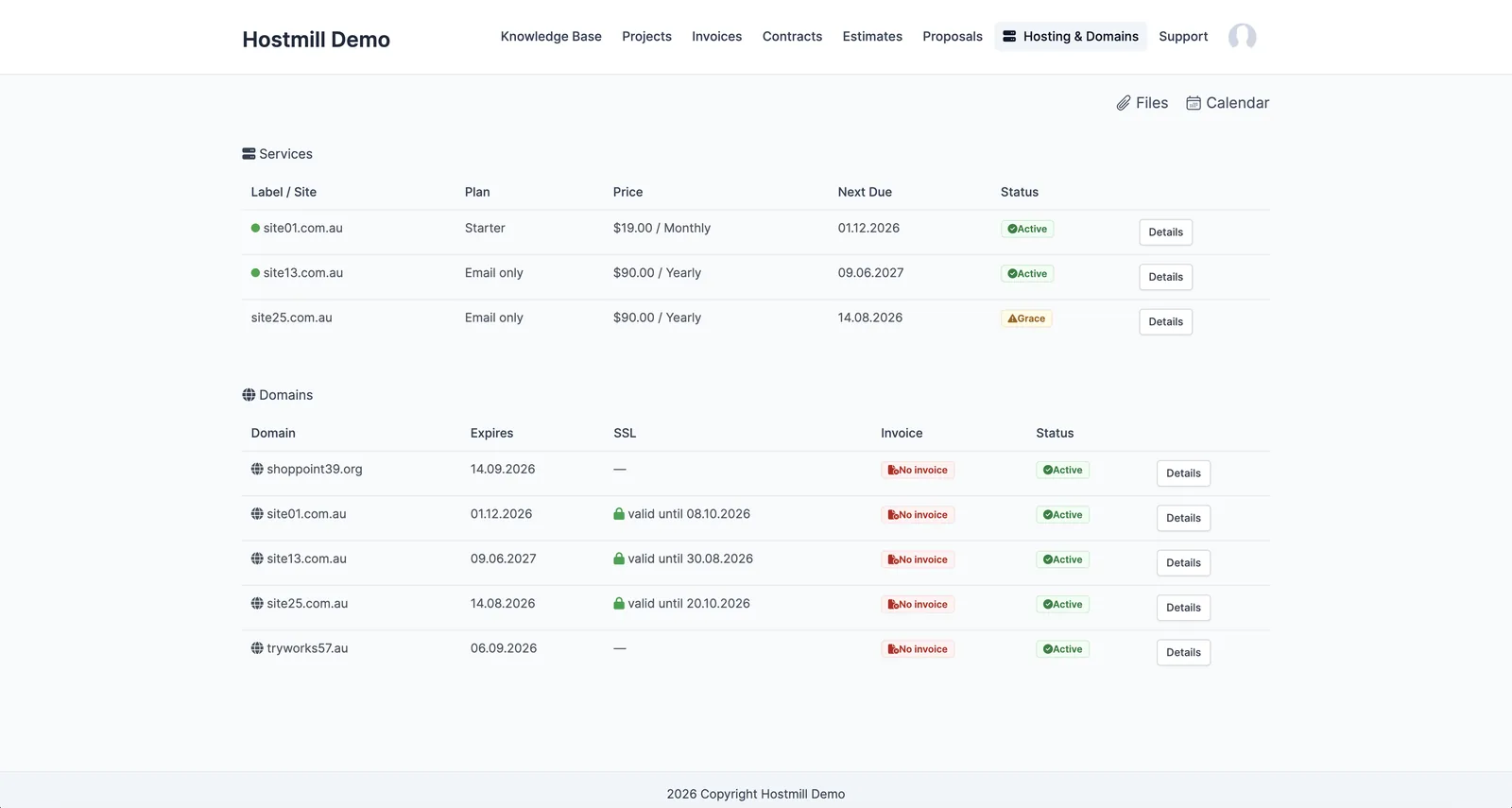The height and width of the screenshot is (808, 1512).
Task: Open the Estimates page
Action: (x=872, y=36)
